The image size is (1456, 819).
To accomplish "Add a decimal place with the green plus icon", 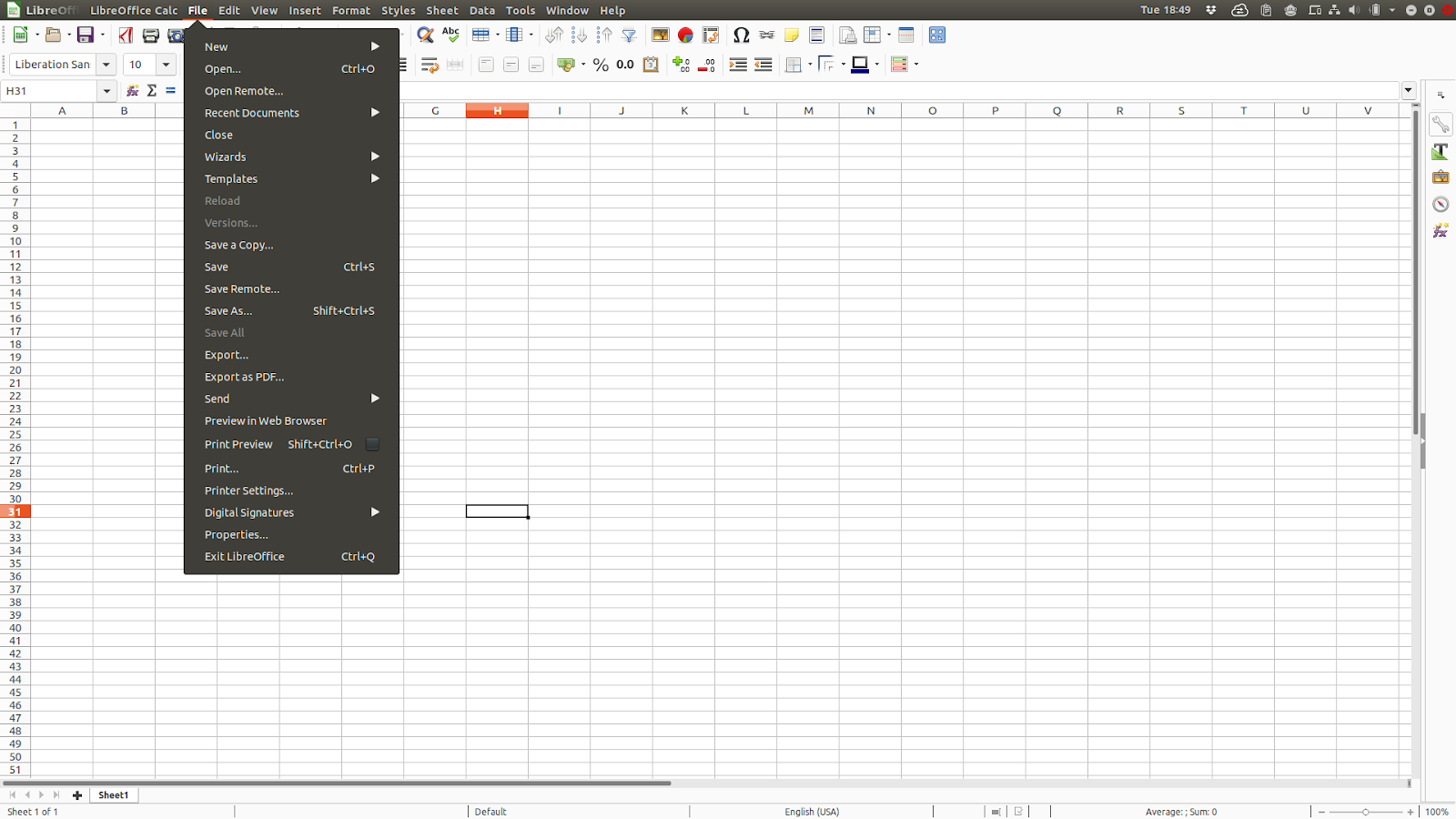I will 681,65.
